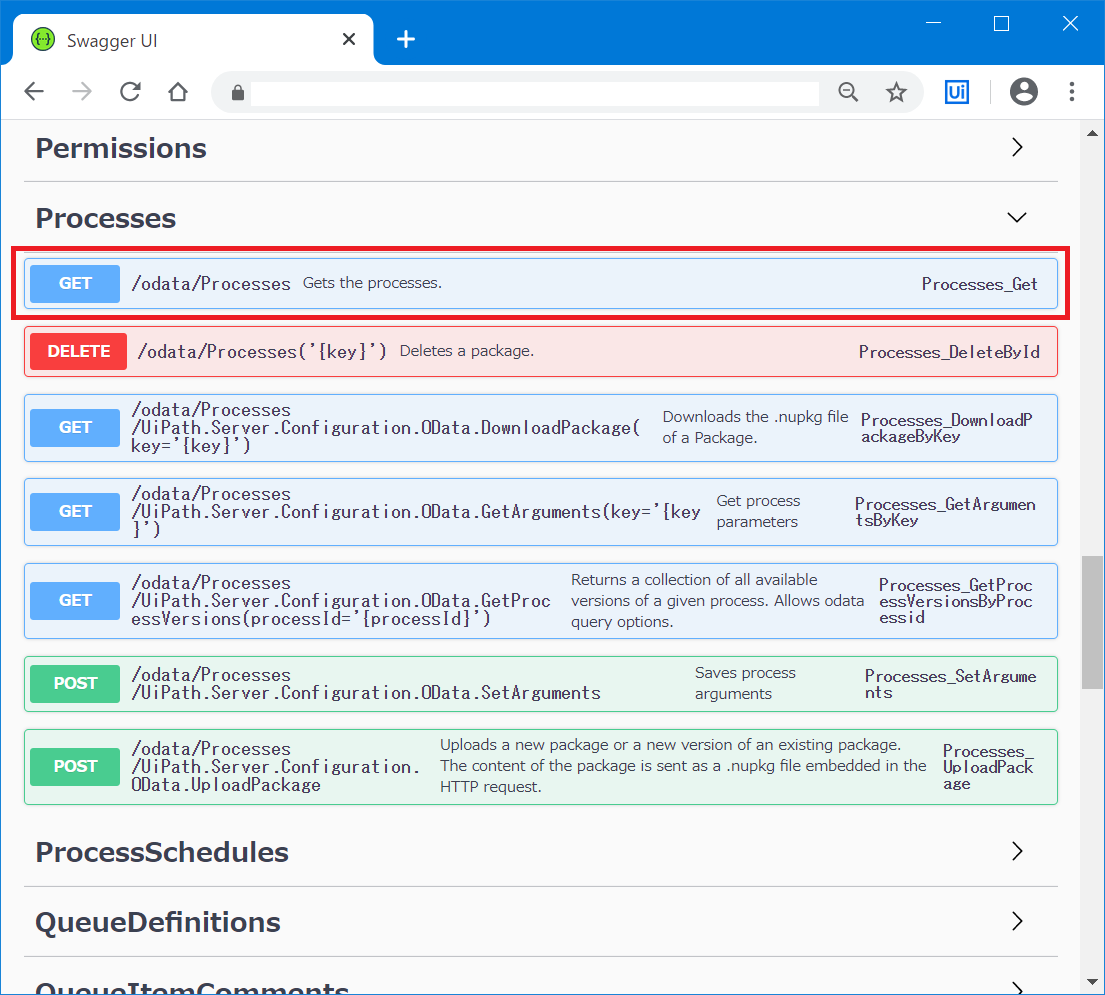Click GET button for DownloadPackage endpoint

(75, 428)
